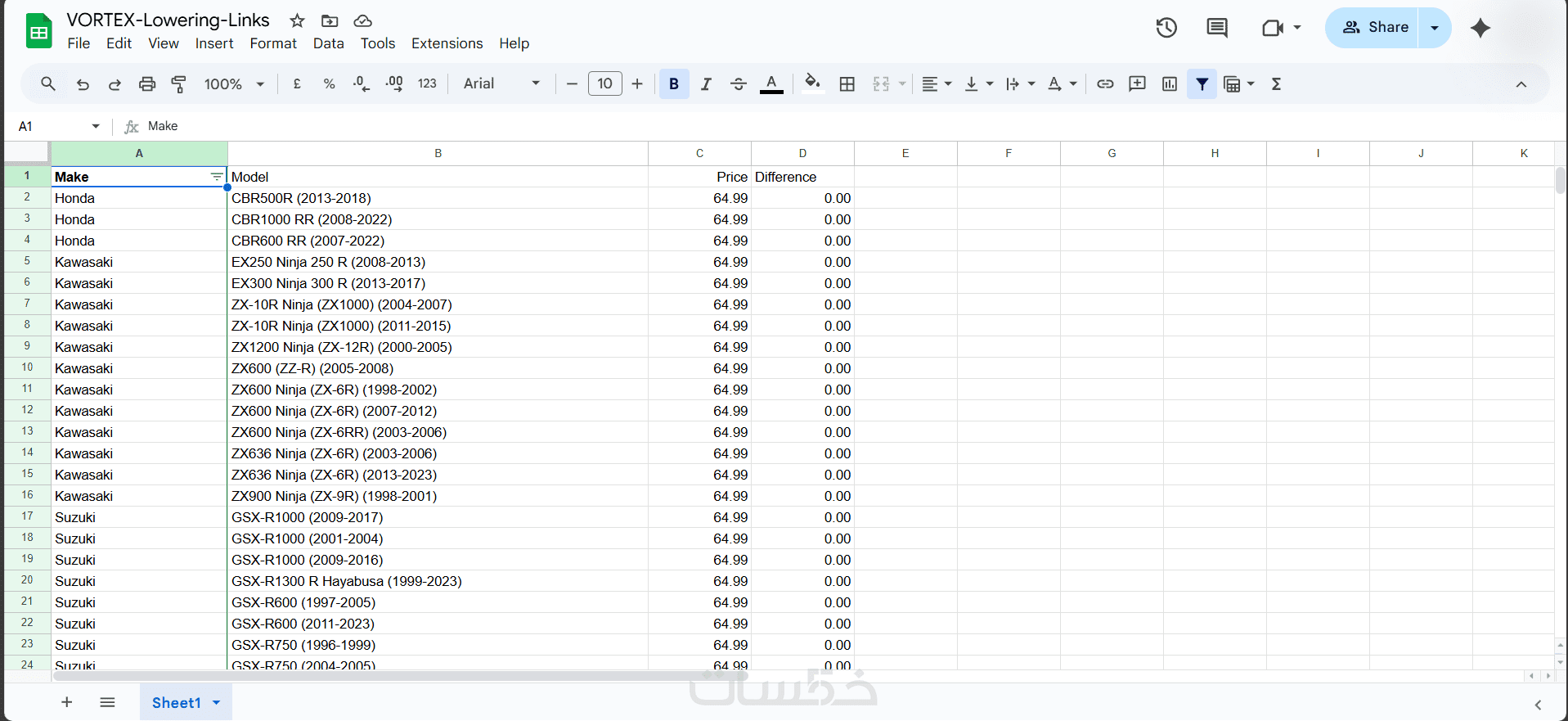This screenshot has height=721, width=1568.
Task: Undo the last action
Action: coord(83,83)
